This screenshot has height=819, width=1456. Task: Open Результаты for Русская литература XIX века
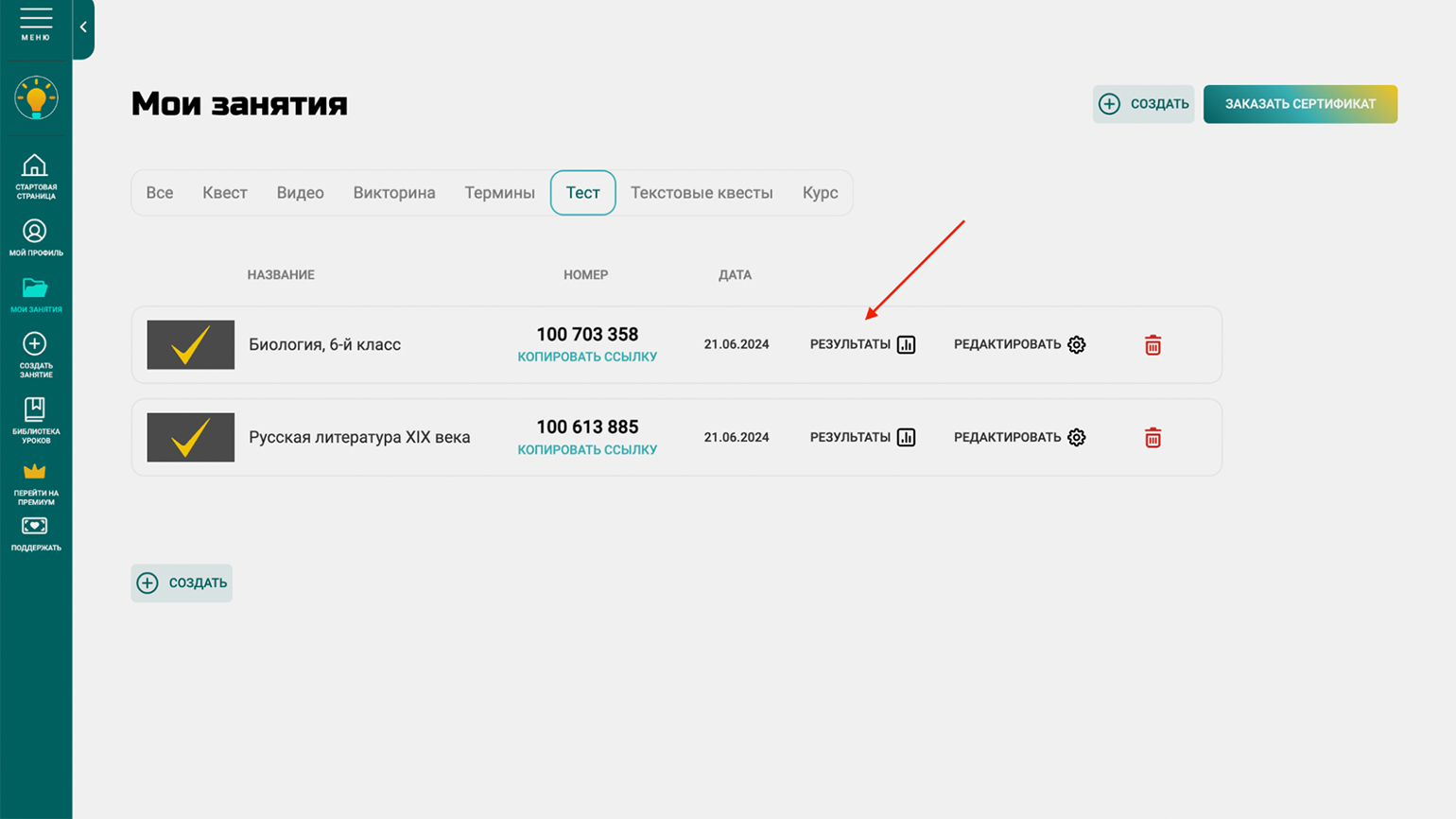862,438
